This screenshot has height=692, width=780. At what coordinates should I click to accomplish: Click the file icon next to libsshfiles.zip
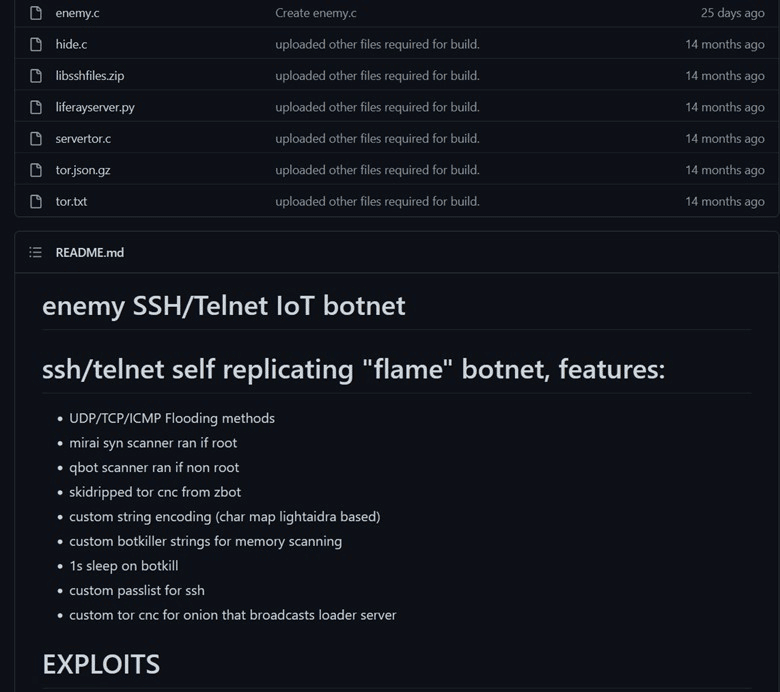pos(36,76)
